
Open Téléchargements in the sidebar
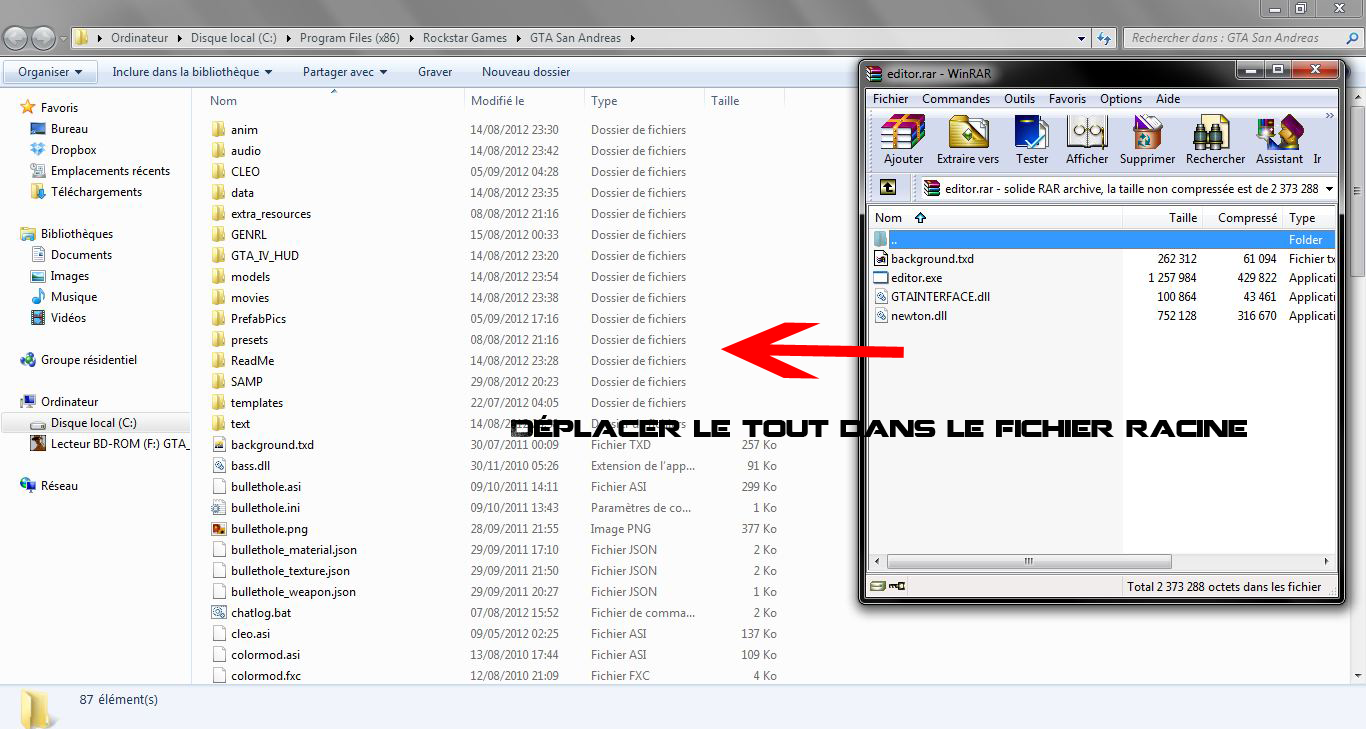[96, 192]
